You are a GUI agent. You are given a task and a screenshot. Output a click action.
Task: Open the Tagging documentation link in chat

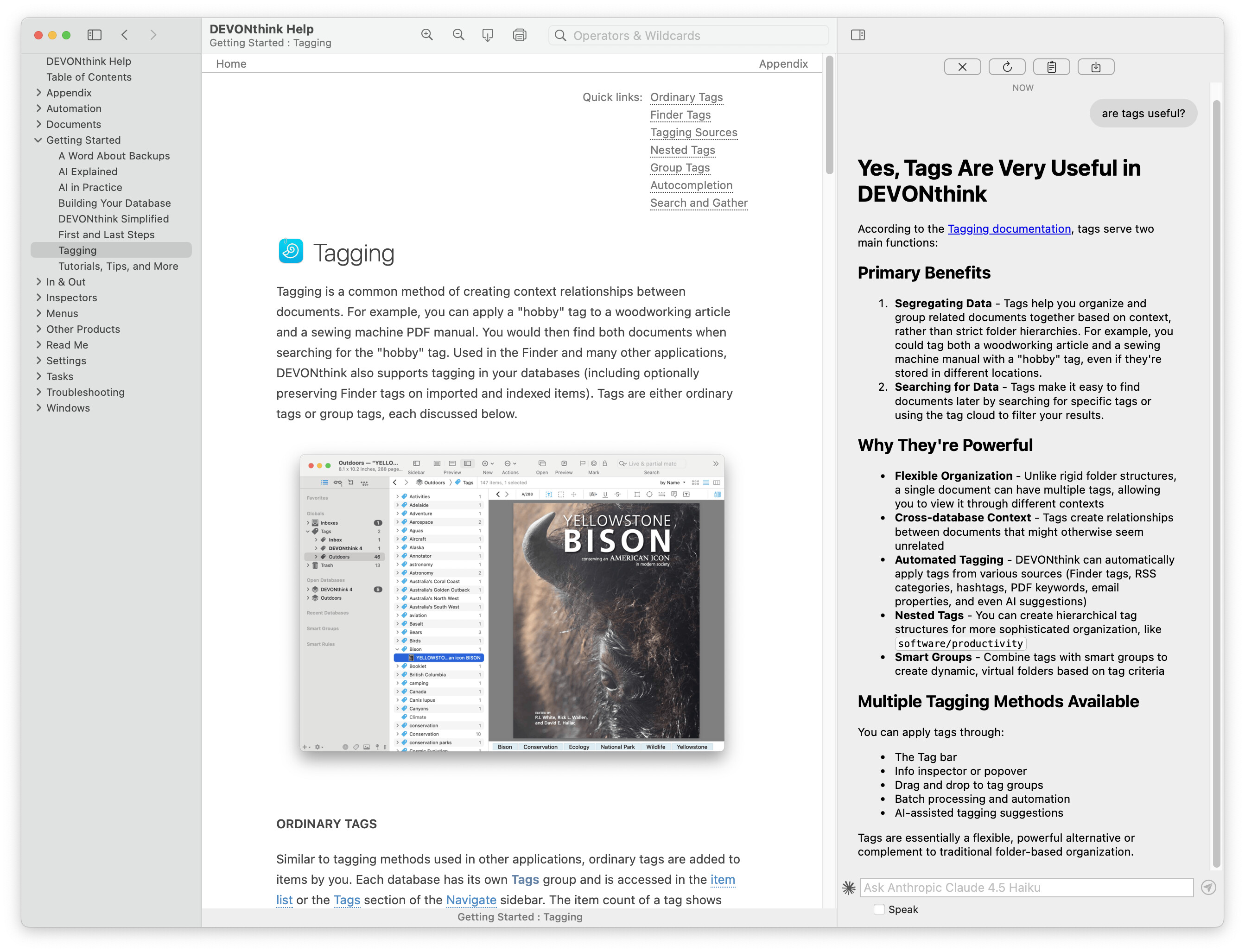click(1009, 229)
